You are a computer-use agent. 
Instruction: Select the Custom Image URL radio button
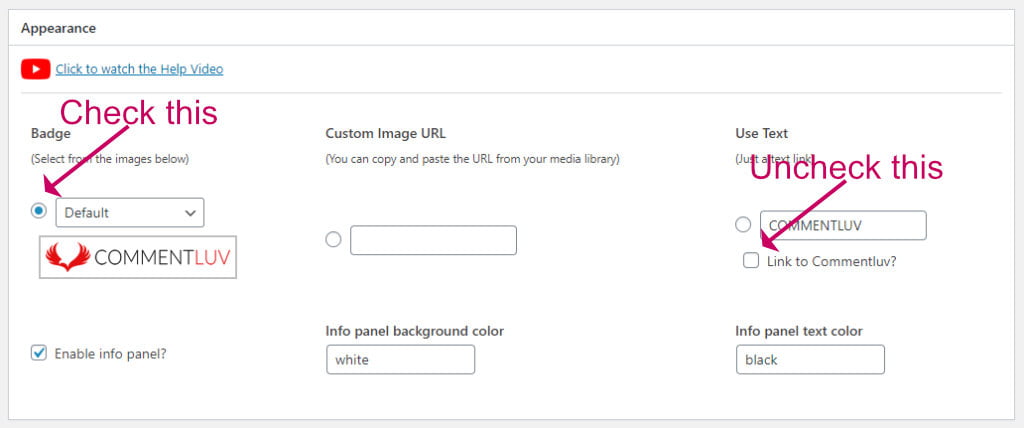click(333, 240)
